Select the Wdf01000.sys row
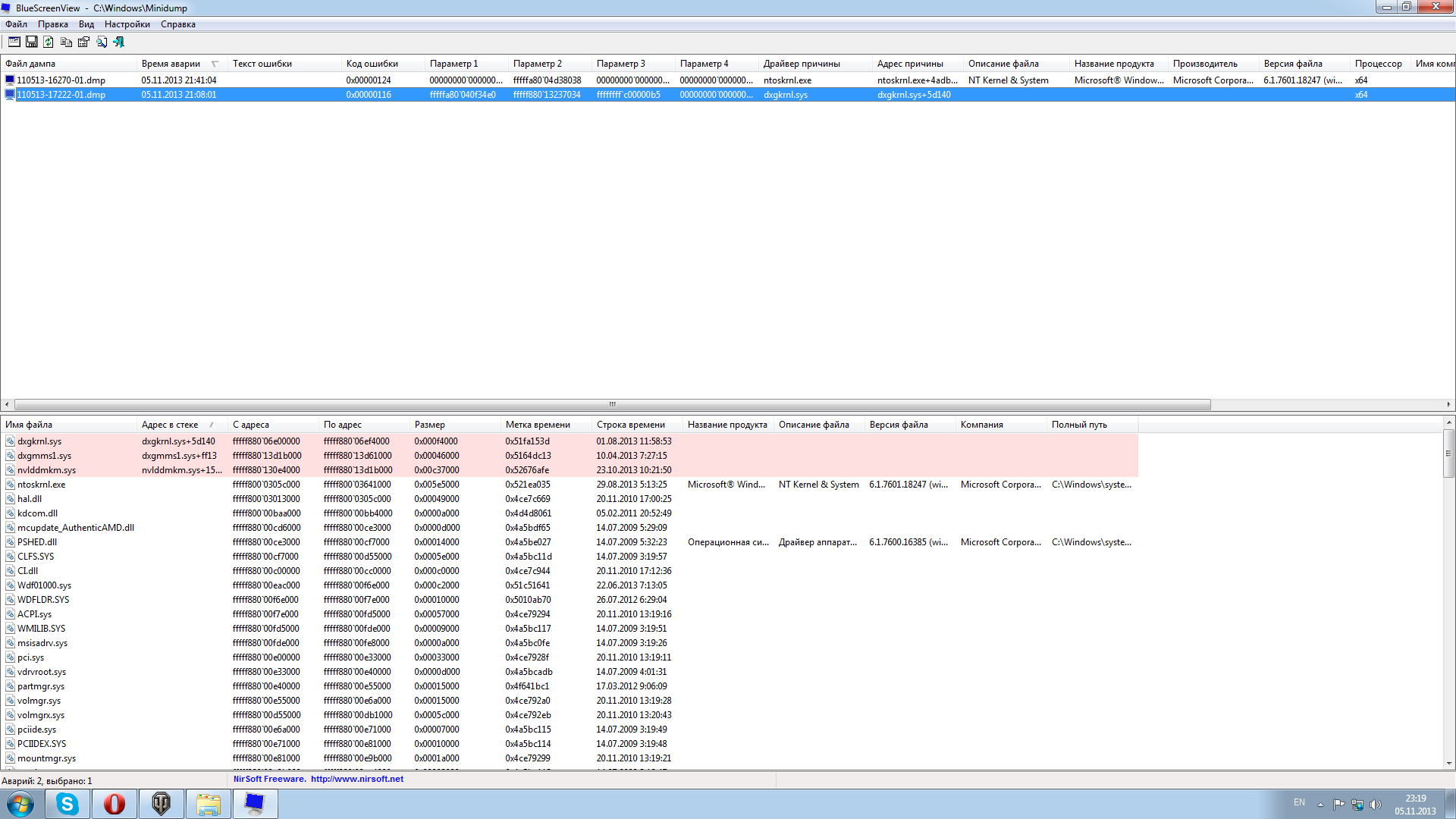The width and height of the screenshot is (1456, 819). [x=570, y=585]
